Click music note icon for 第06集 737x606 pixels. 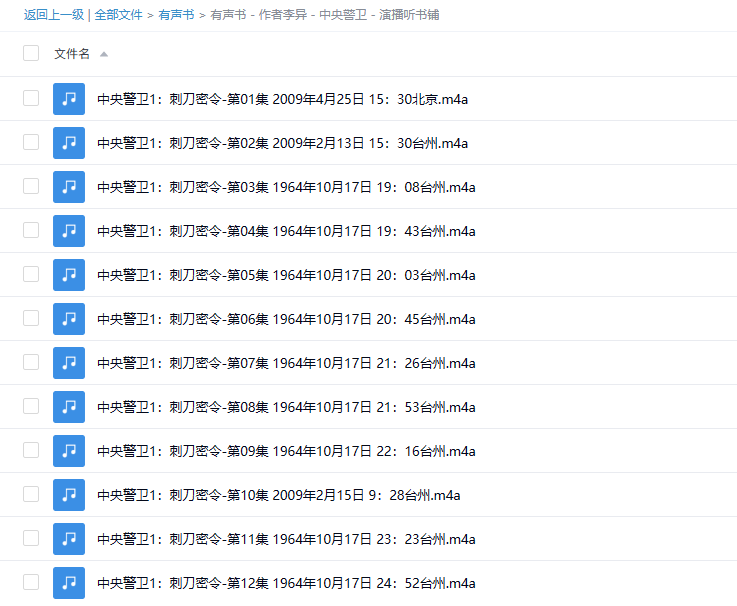pyautogui.click(x=69, y=319)
